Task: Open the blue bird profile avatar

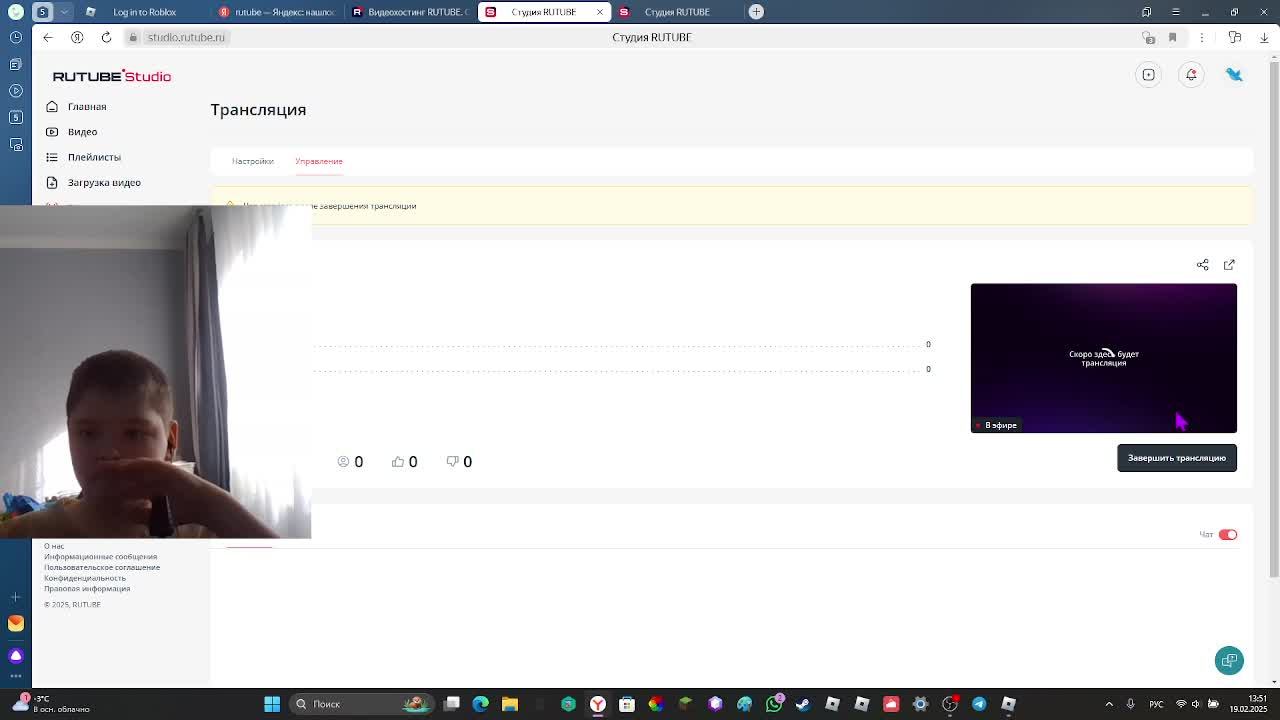Action: (x=1234, y=75)
